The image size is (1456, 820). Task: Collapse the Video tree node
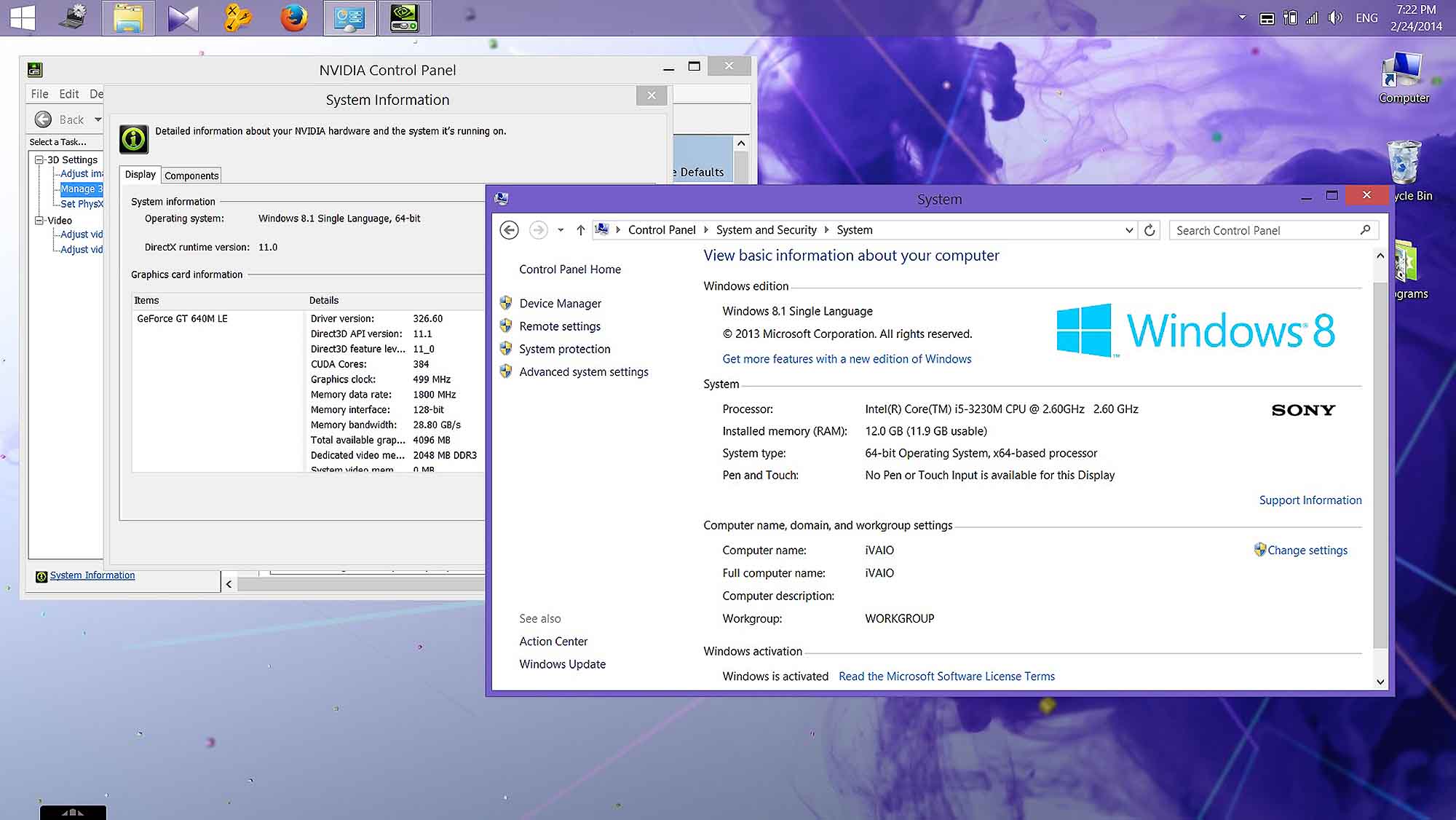click(x=39, y=220)
